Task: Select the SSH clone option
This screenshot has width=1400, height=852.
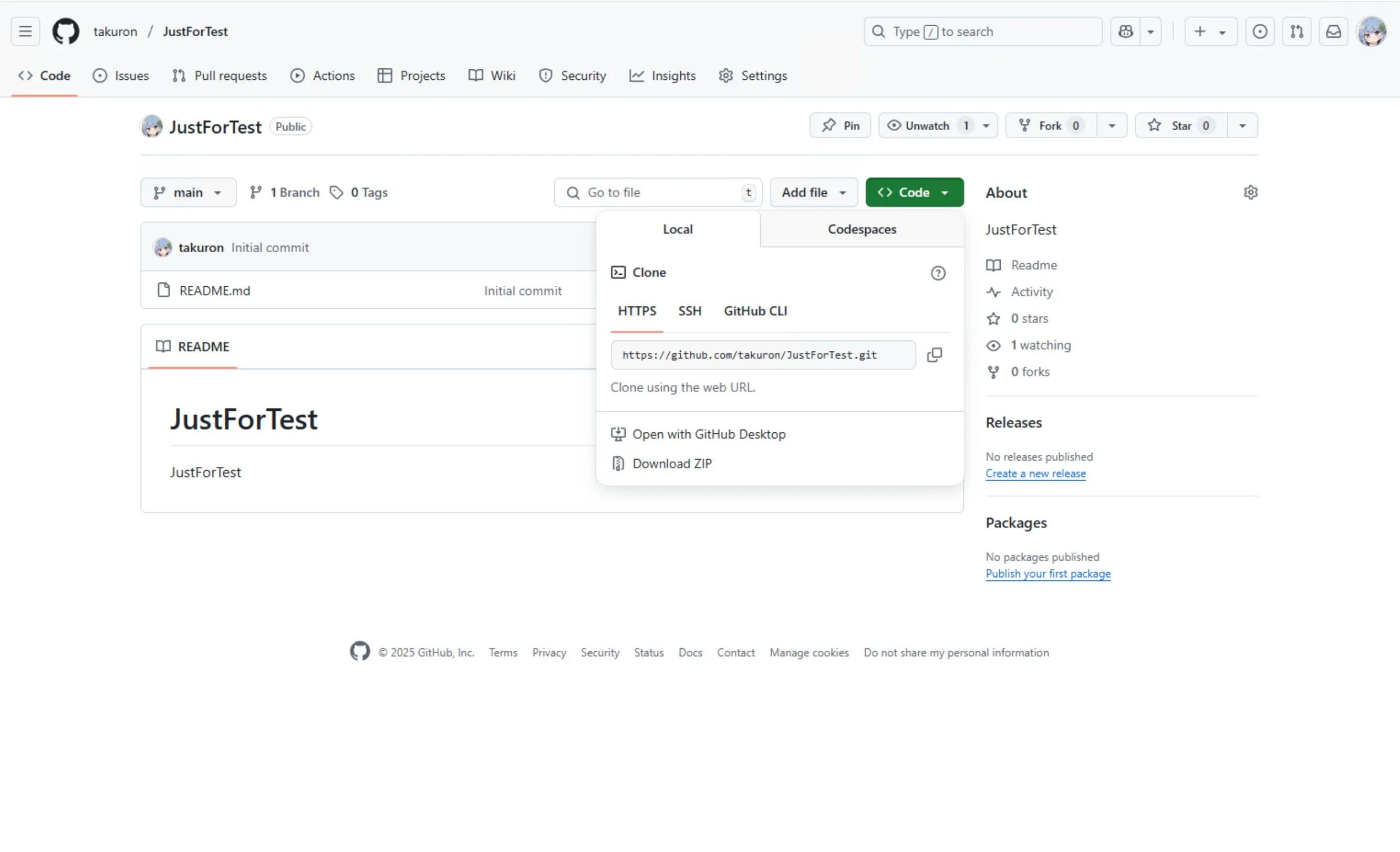Action: click(x=690, y=311)
